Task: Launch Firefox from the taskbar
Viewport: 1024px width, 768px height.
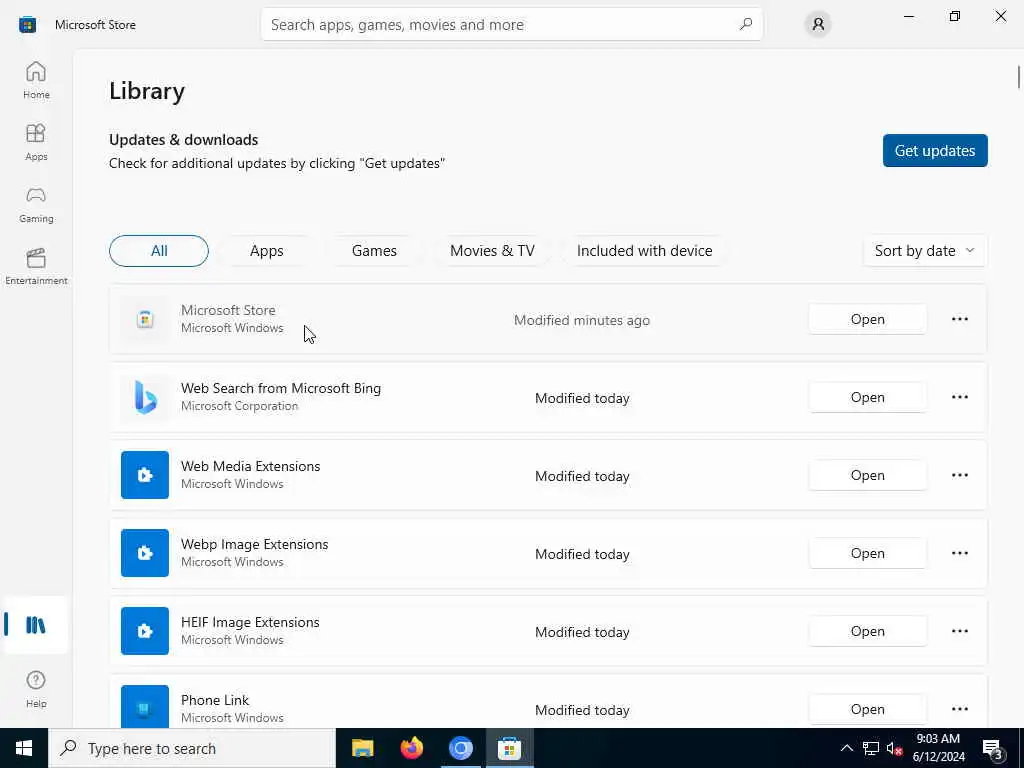Action: [x=411, y=748]
